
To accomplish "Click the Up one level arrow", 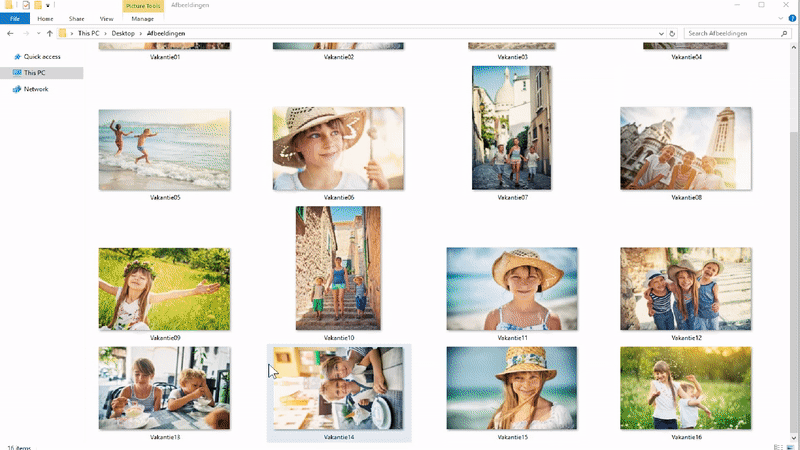I will click(x=49, y=33).
